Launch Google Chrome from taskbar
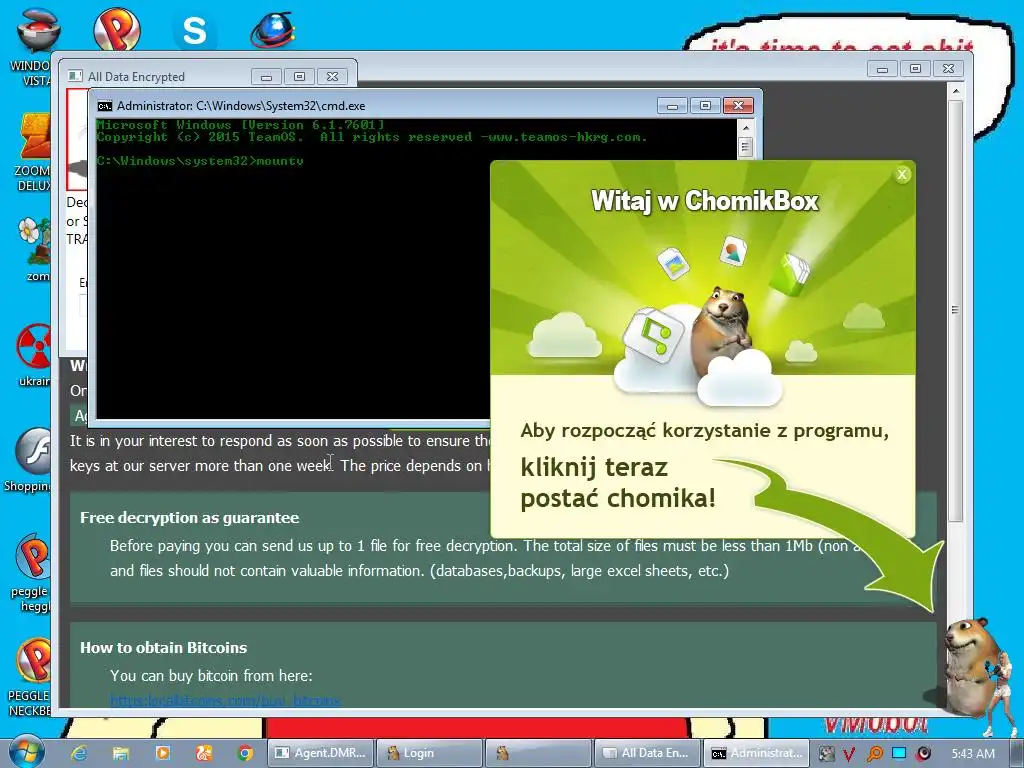The height and width of the screenshot is (768, 1024). point(246,753)
